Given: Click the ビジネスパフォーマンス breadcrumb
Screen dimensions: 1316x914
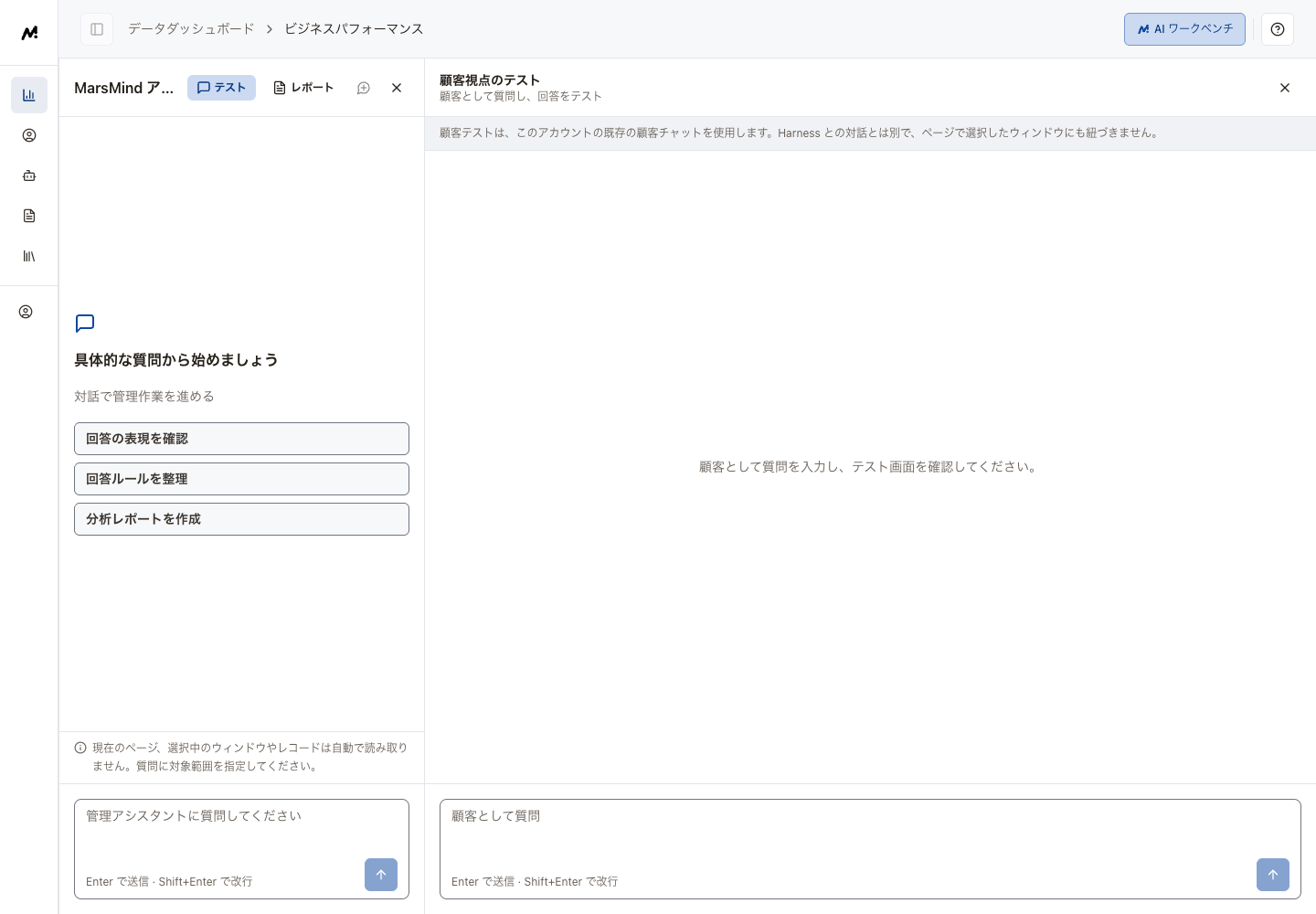Looking at the screenshot, I should (354, 29).
